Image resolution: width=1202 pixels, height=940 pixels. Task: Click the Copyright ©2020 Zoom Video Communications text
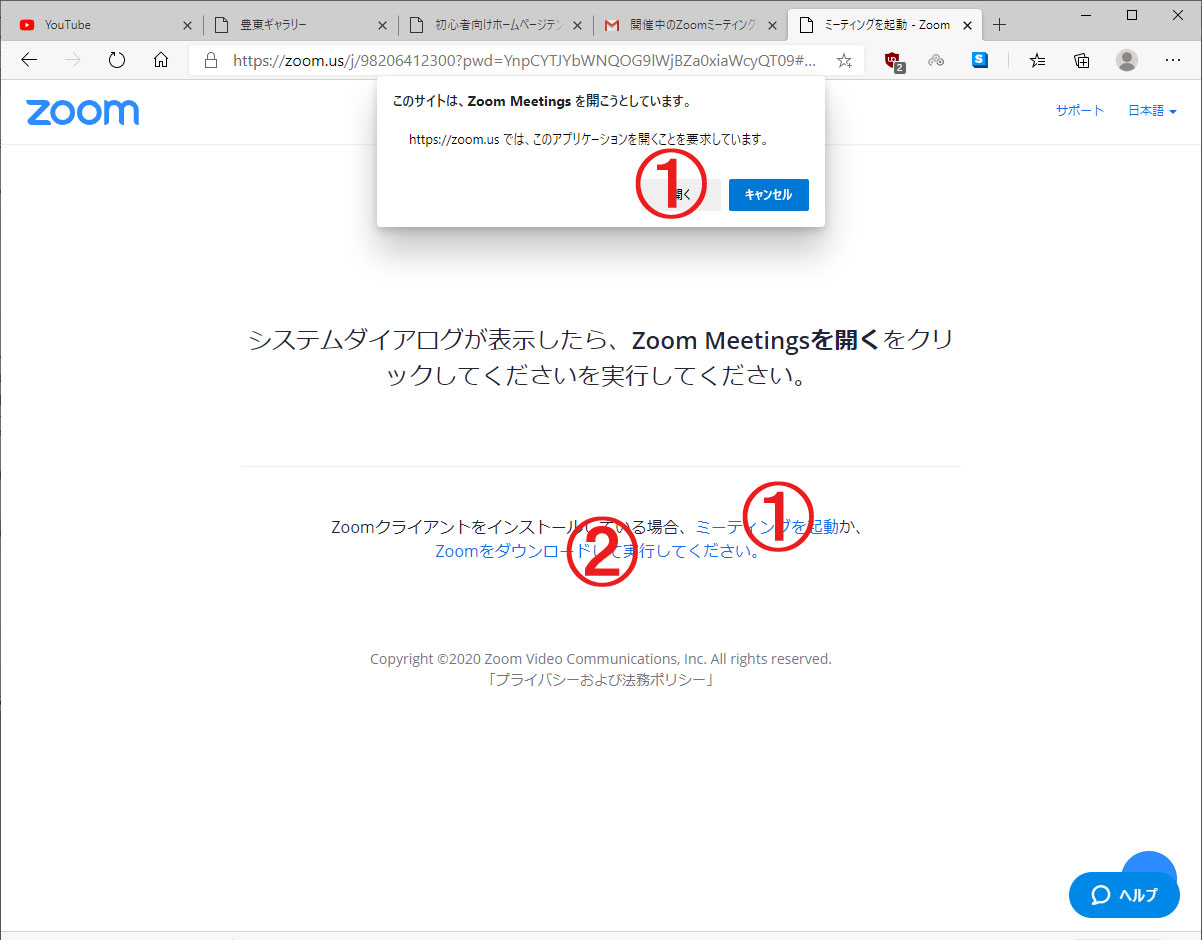coord(600,659)
